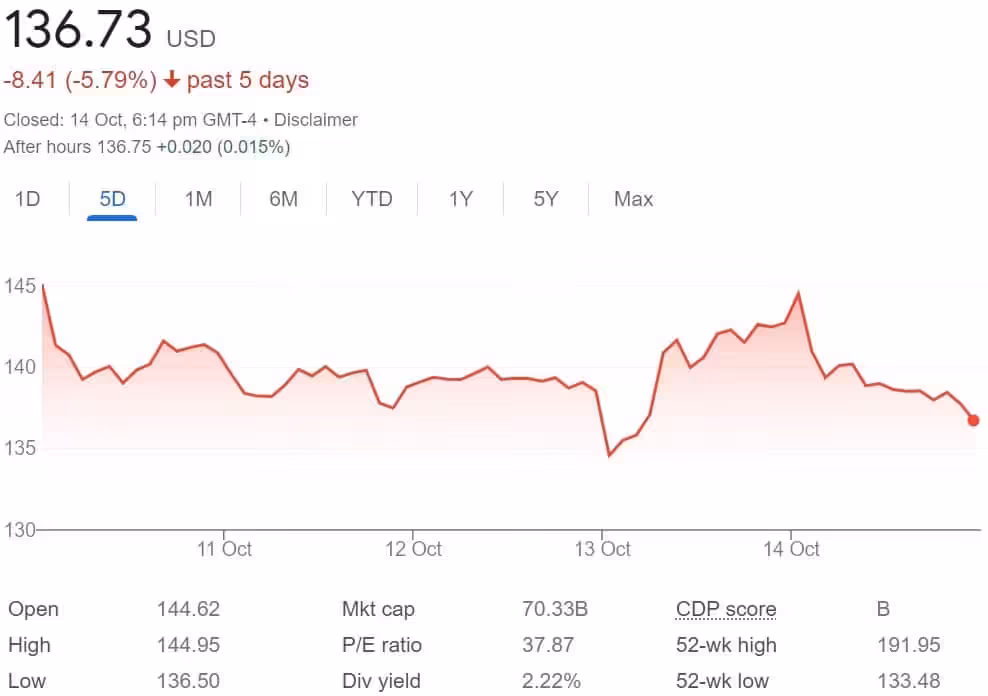
Task: Switch to the 1D chart view
Action: (x=27, y=199)
